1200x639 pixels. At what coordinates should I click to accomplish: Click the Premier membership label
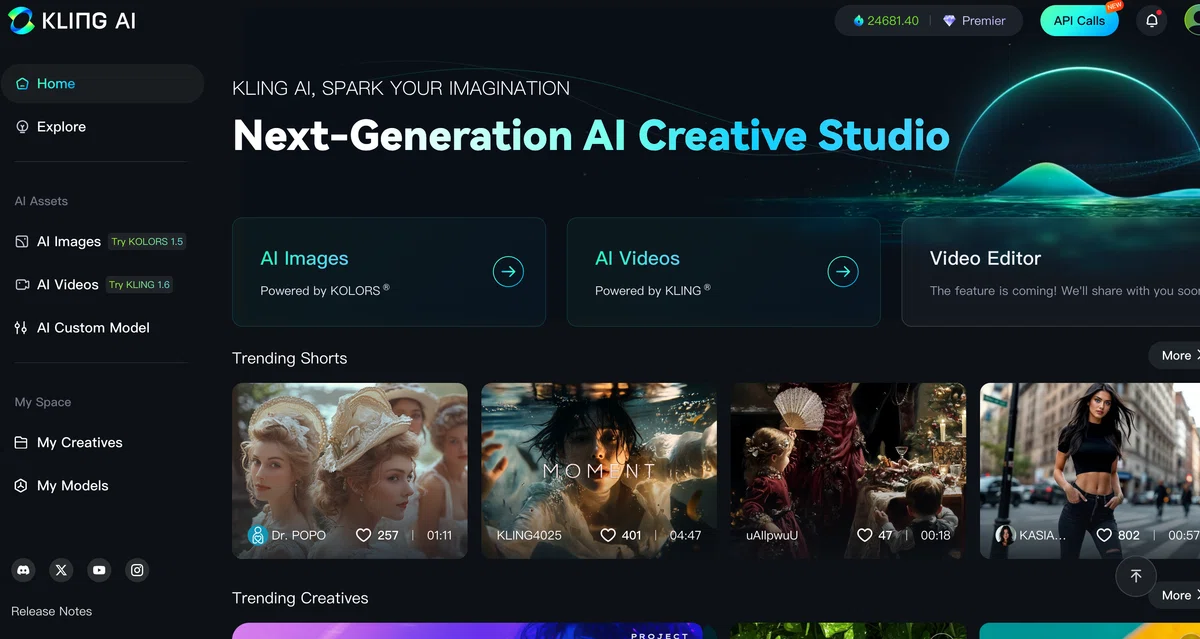point(983,20)
